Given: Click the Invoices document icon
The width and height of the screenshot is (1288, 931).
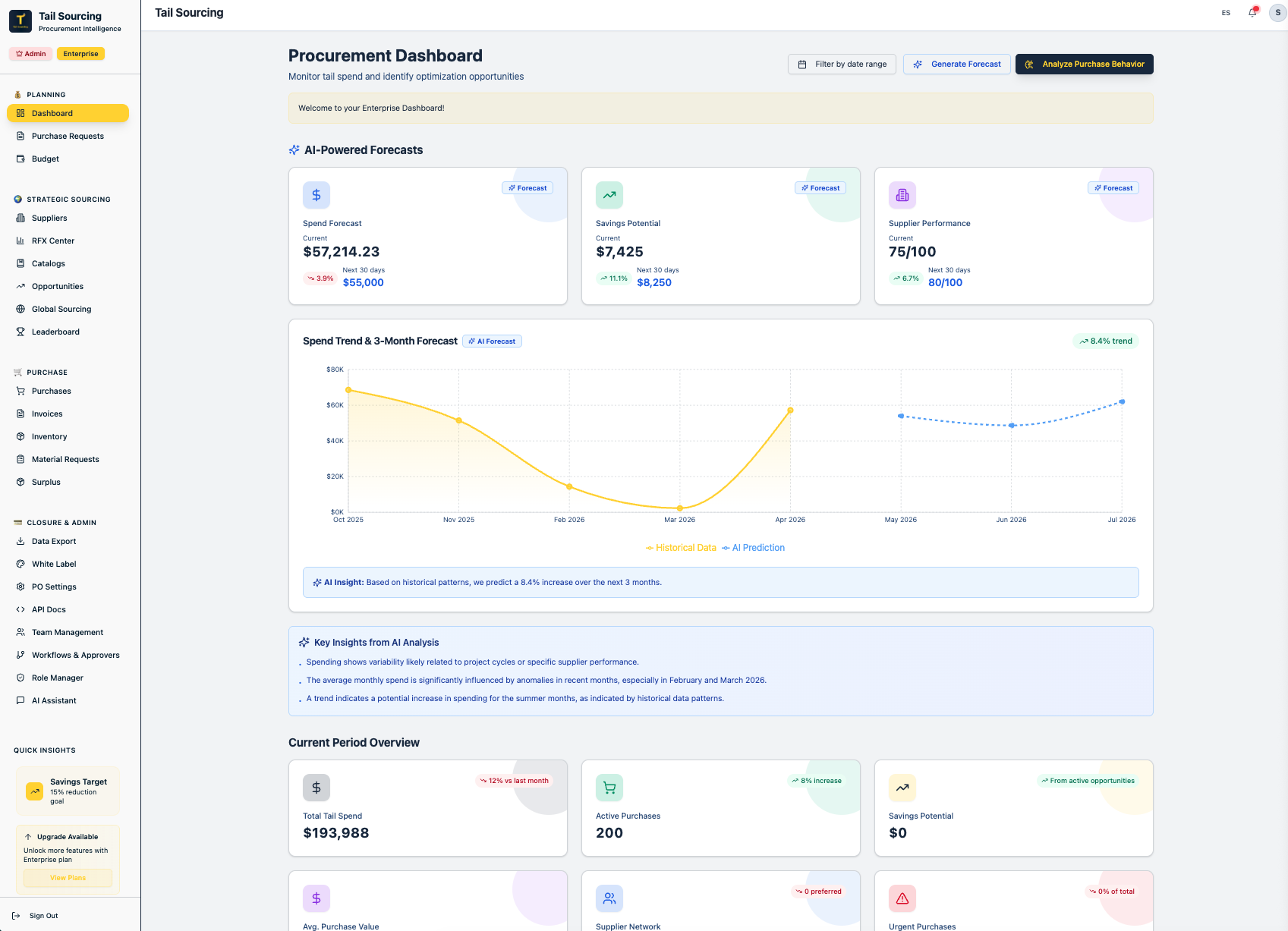Looking at the screenshot, I should [20, 414].
